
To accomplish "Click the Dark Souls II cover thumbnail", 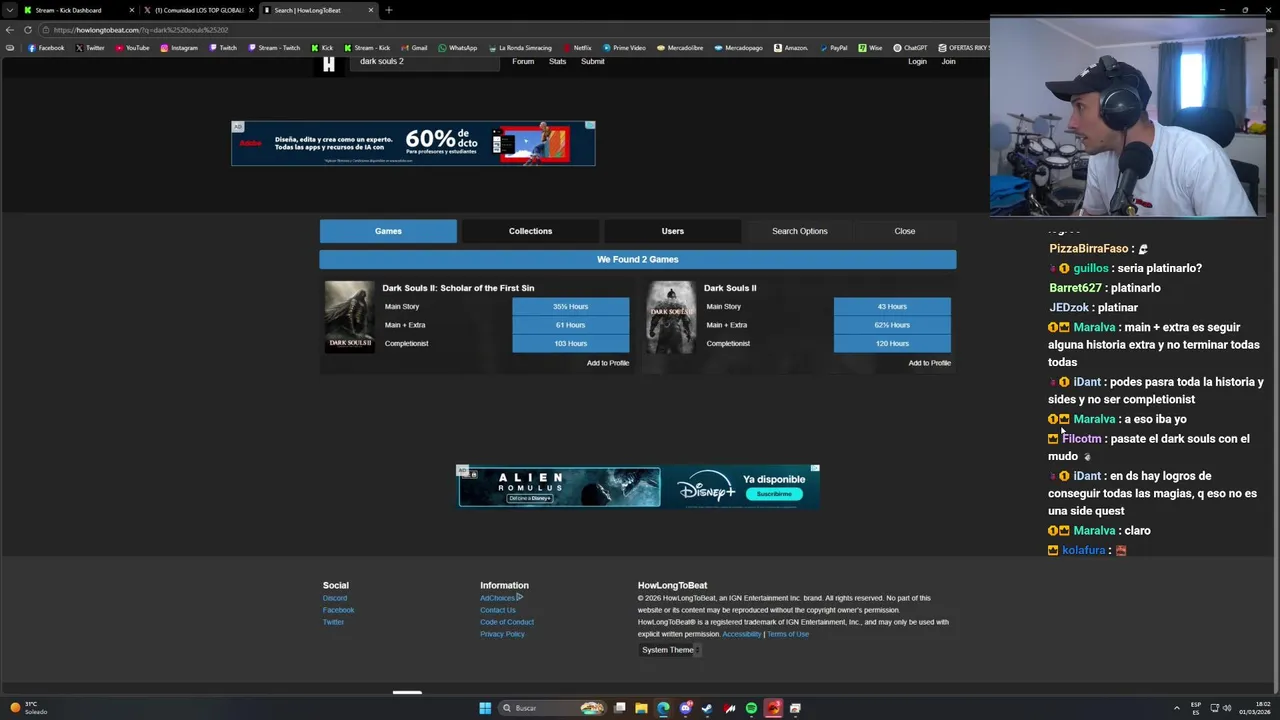I will tap(671, 317).
